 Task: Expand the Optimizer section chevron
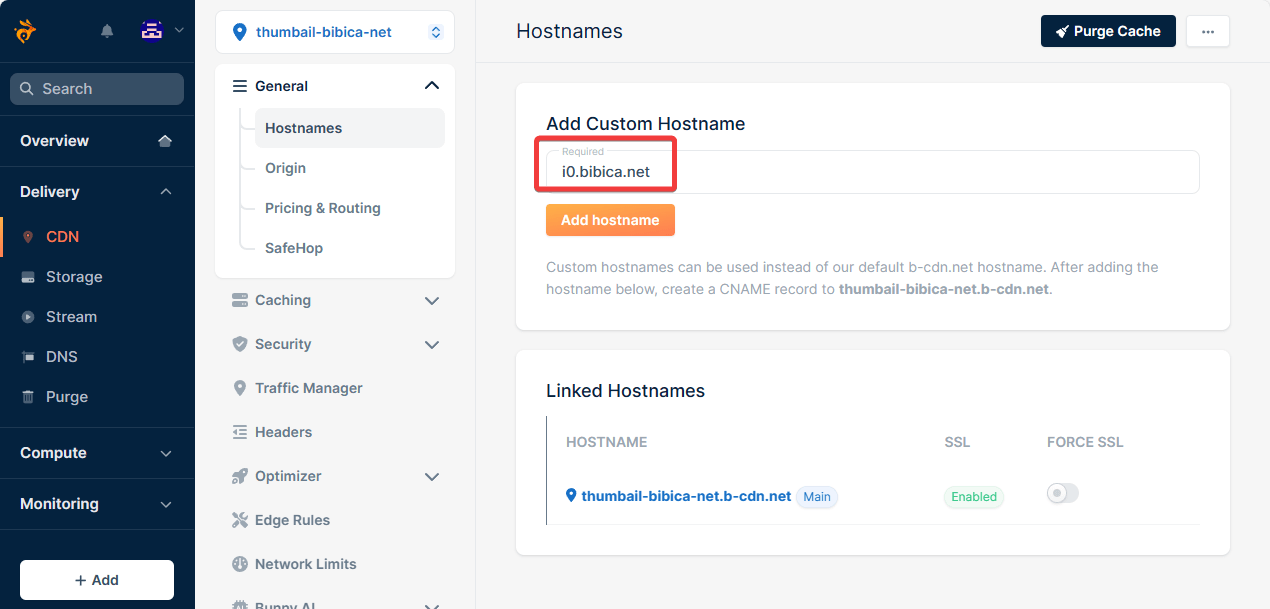click(432, 476)
